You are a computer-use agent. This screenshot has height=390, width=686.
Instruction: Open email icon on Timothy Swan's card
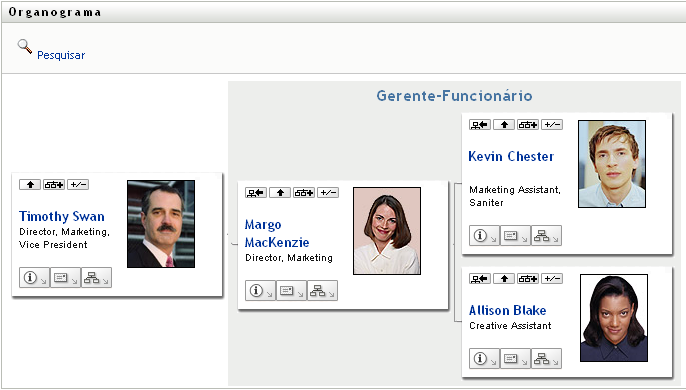[x=65, y=278]
